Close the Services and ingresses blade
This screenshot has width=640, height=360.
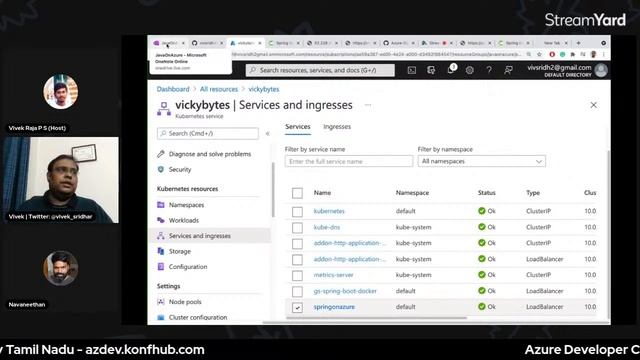pos(593,105)
